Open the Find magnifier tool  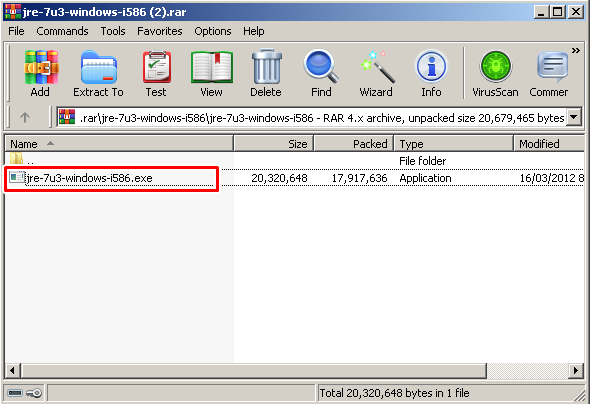coord(321,73)
